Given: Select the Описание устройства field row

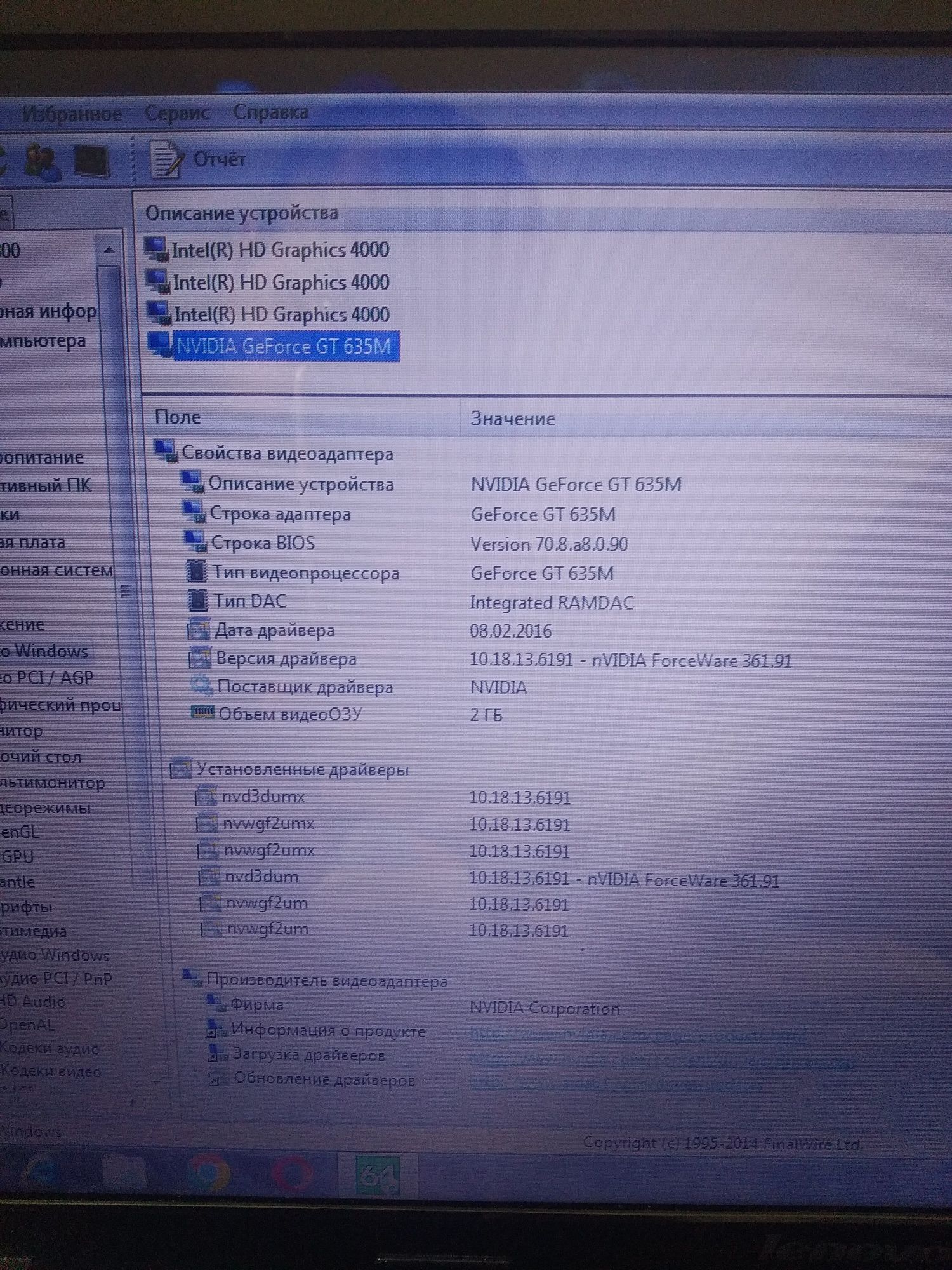Looking at the screenshot, I should [x=301, y=485].
